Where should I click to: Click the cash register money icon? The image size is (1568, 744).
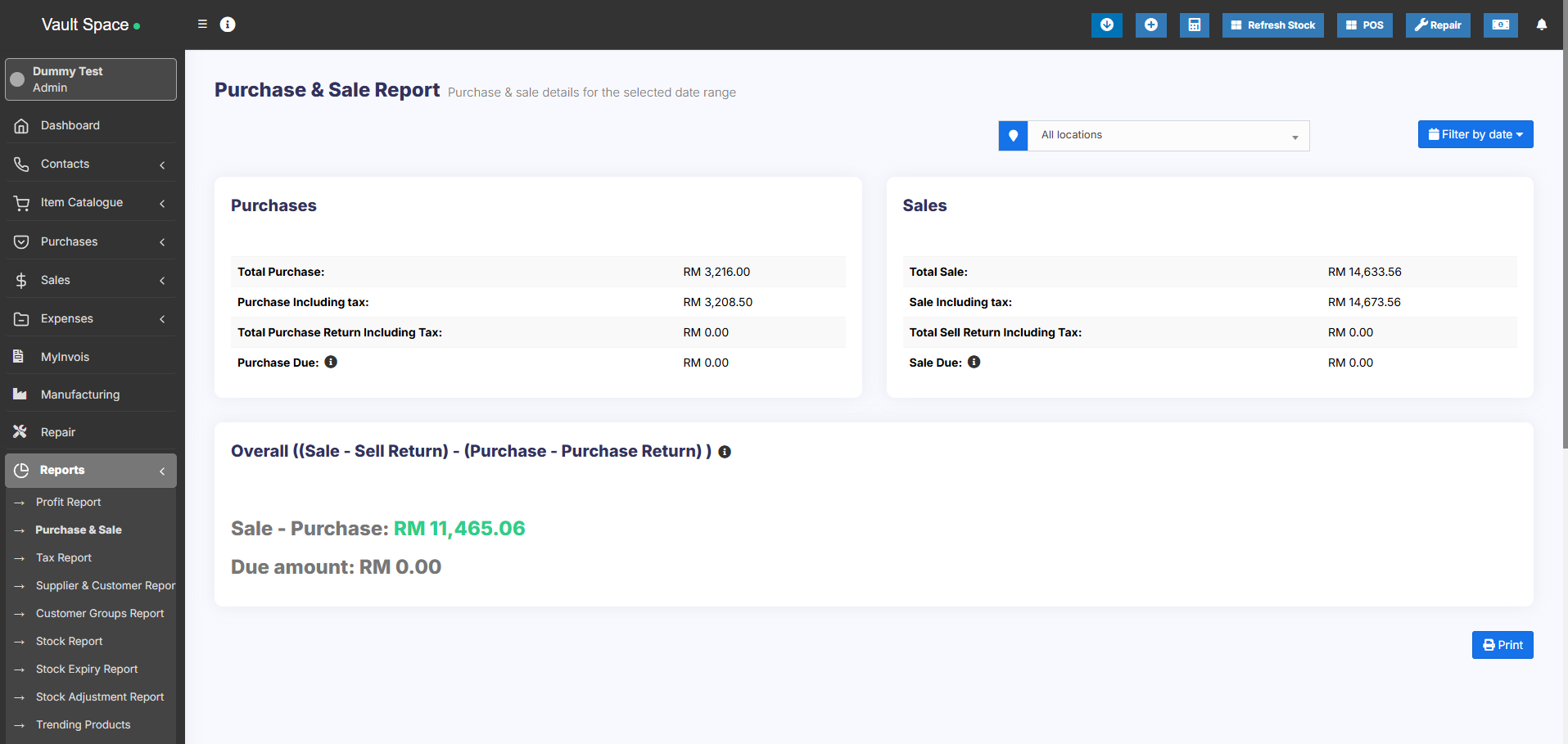coord(1500,25)
